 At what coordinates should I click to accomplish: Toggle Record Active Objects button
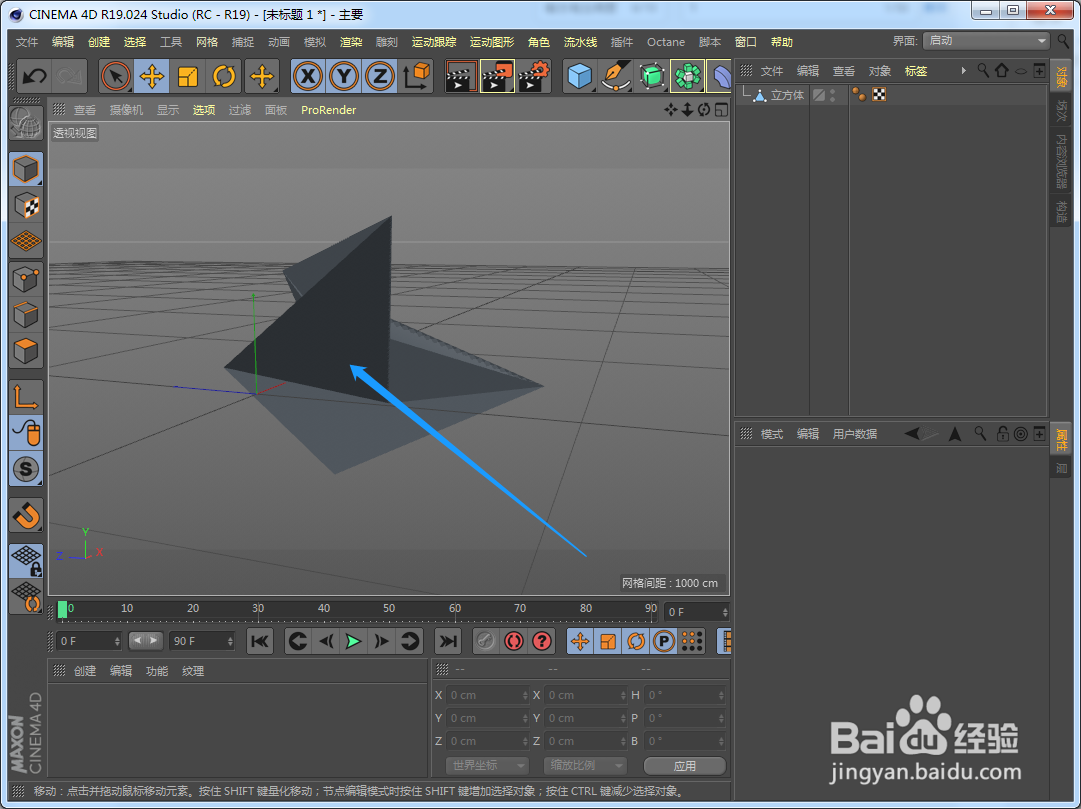pyautogui.click(x=485, y=641)
